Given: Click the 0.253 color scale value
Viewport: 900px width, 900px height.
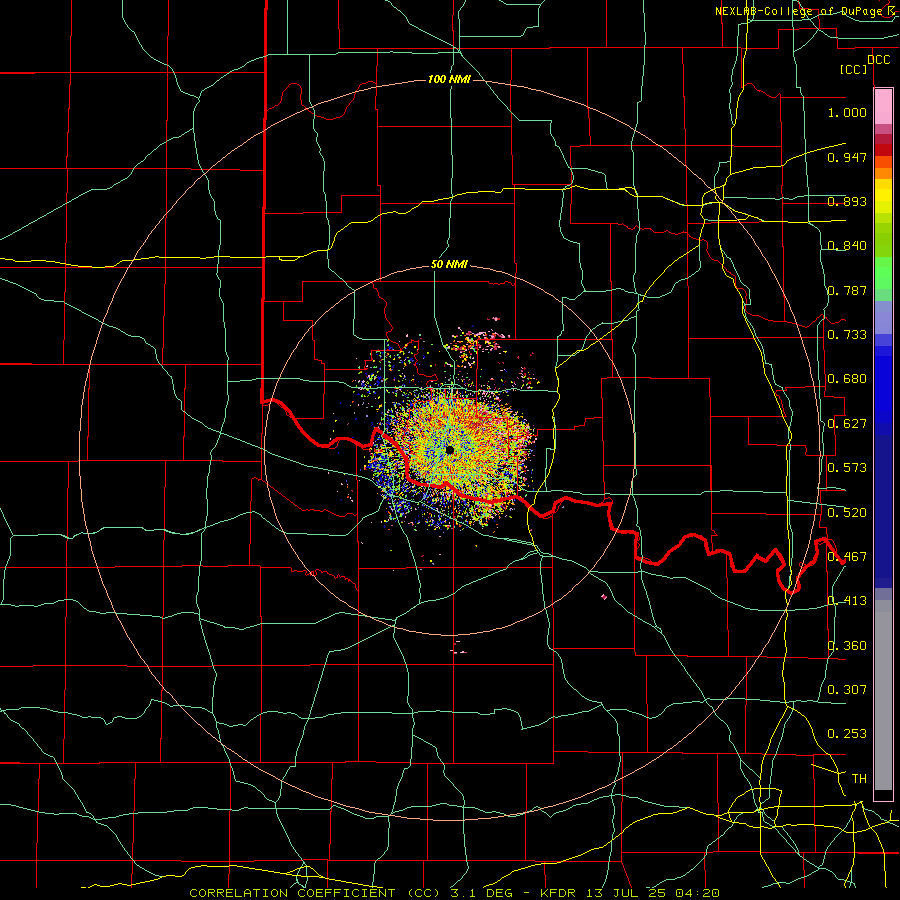Looking at the screenshot, I should tap(847, 734).
